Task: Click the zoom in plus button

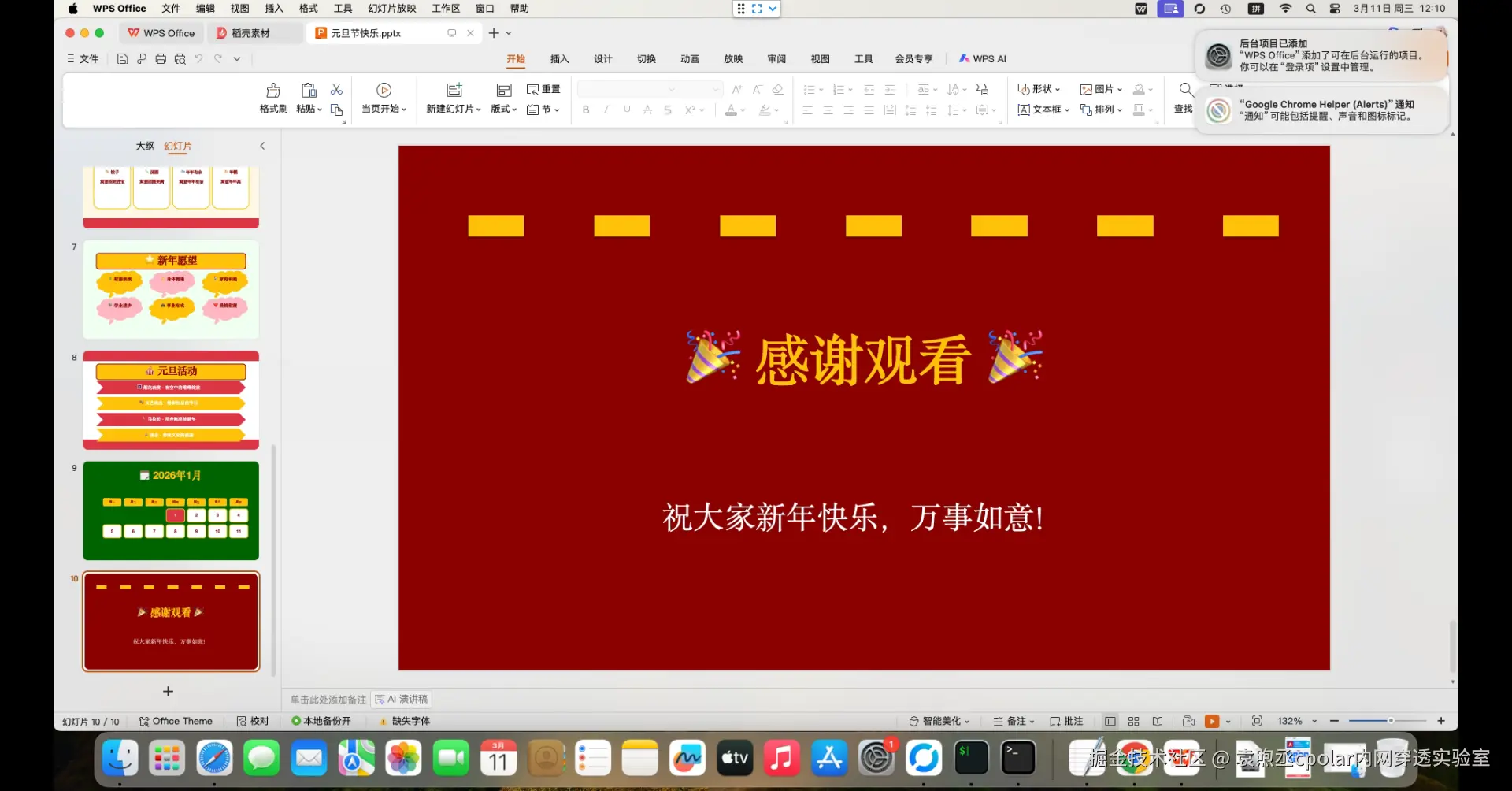Action: coord(1441,722)
